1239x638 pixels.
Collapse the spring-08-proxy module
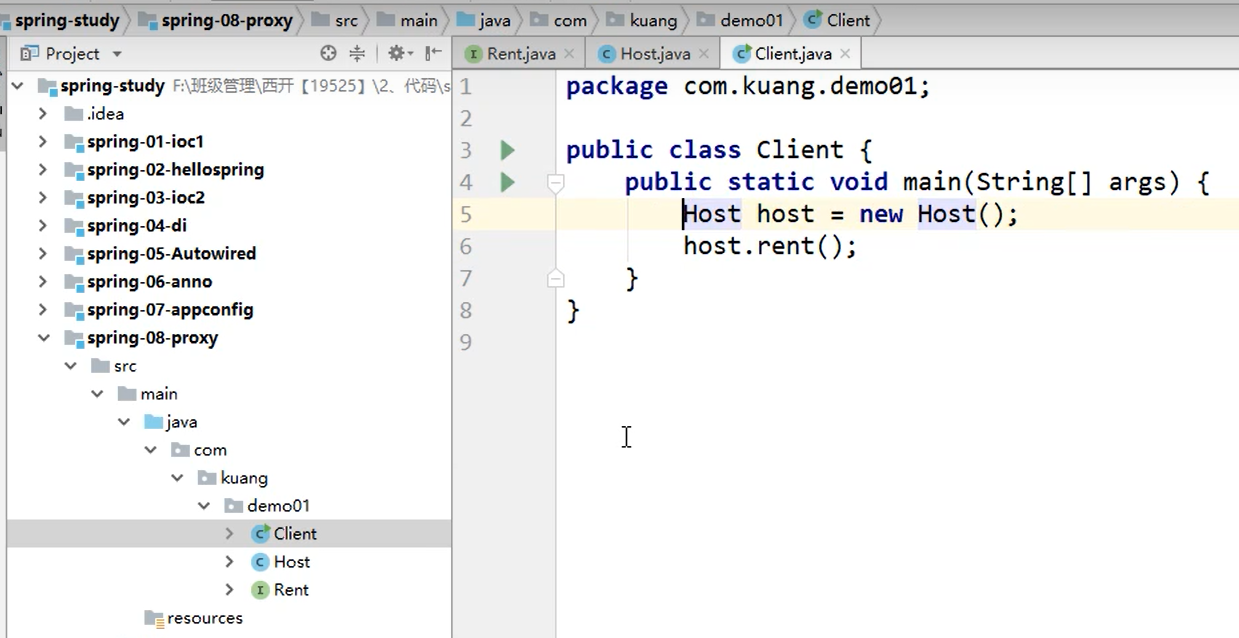[x=43, y=338]
